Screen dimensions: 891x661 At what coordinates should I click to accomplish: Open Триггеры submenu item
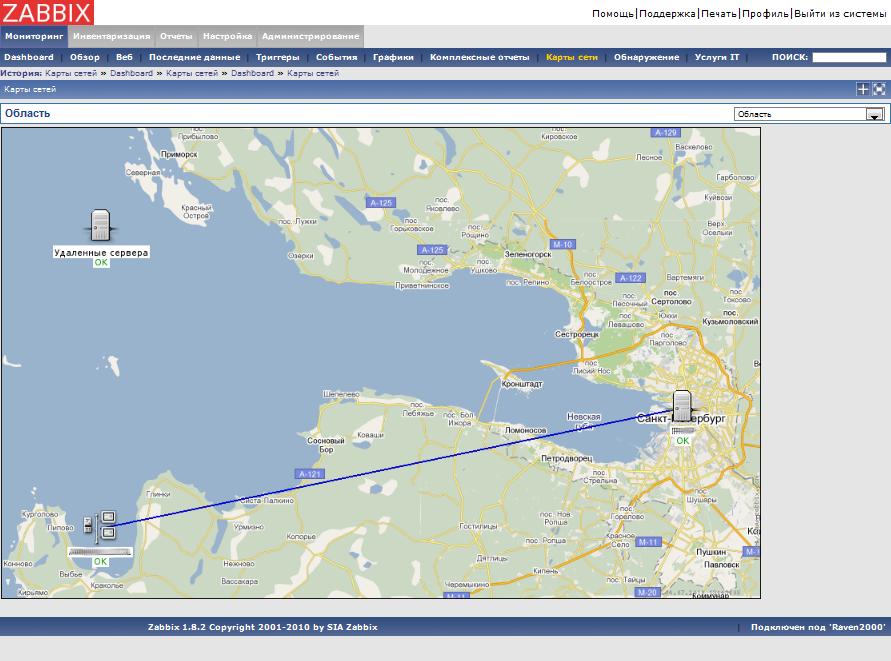(x=277, y=57)
